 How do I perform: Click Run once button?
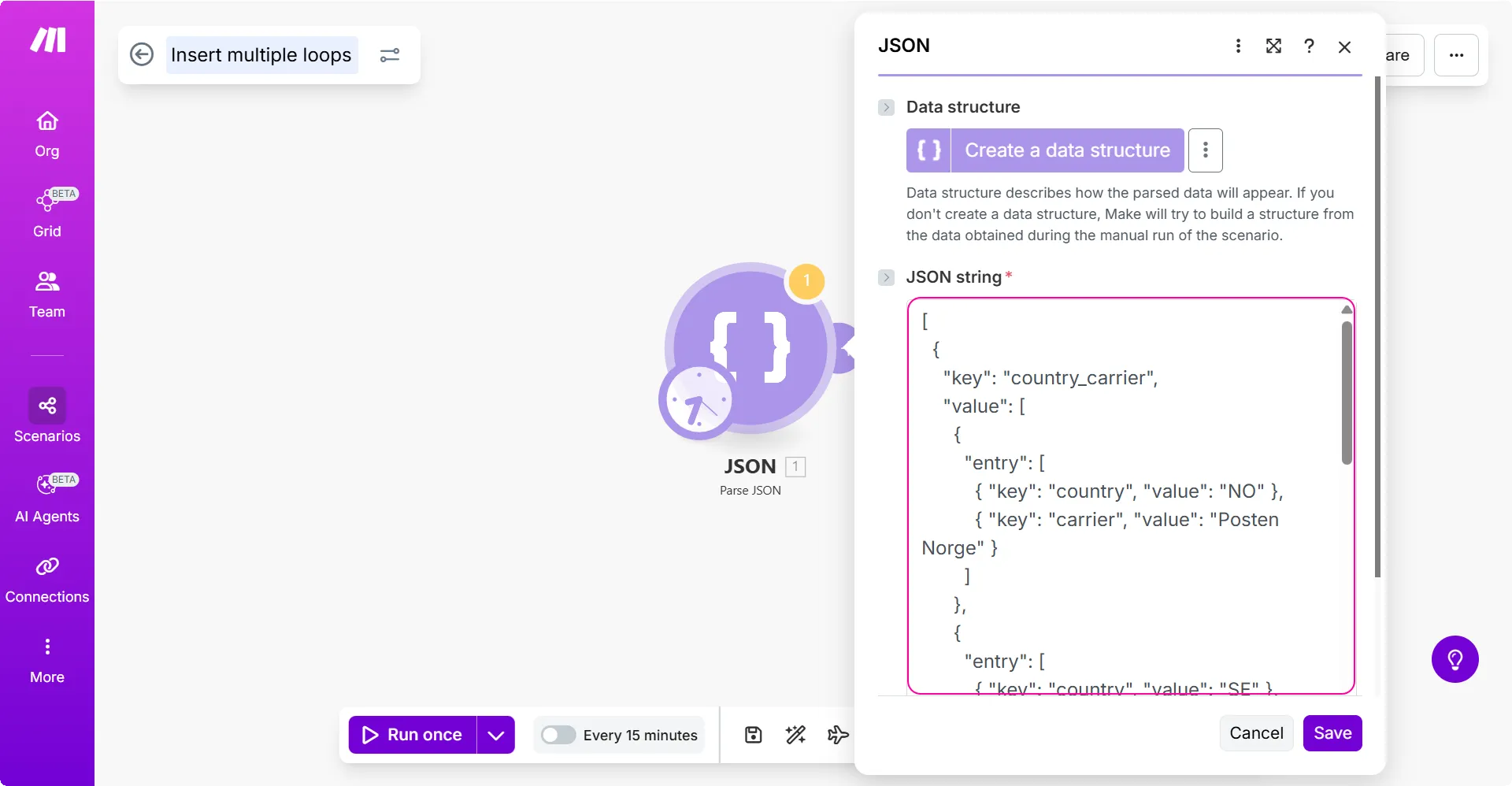[x=413, y=735]
